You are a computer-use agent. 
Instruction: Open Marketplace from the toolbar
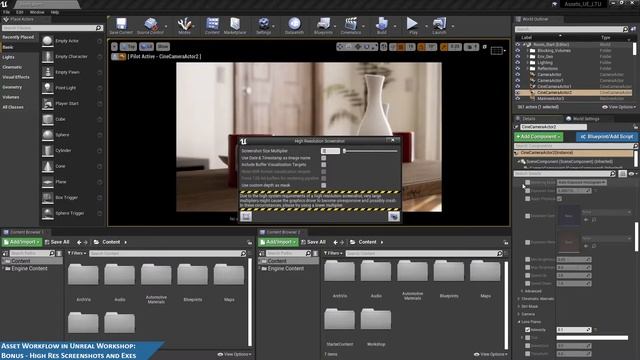pos(235,24)
